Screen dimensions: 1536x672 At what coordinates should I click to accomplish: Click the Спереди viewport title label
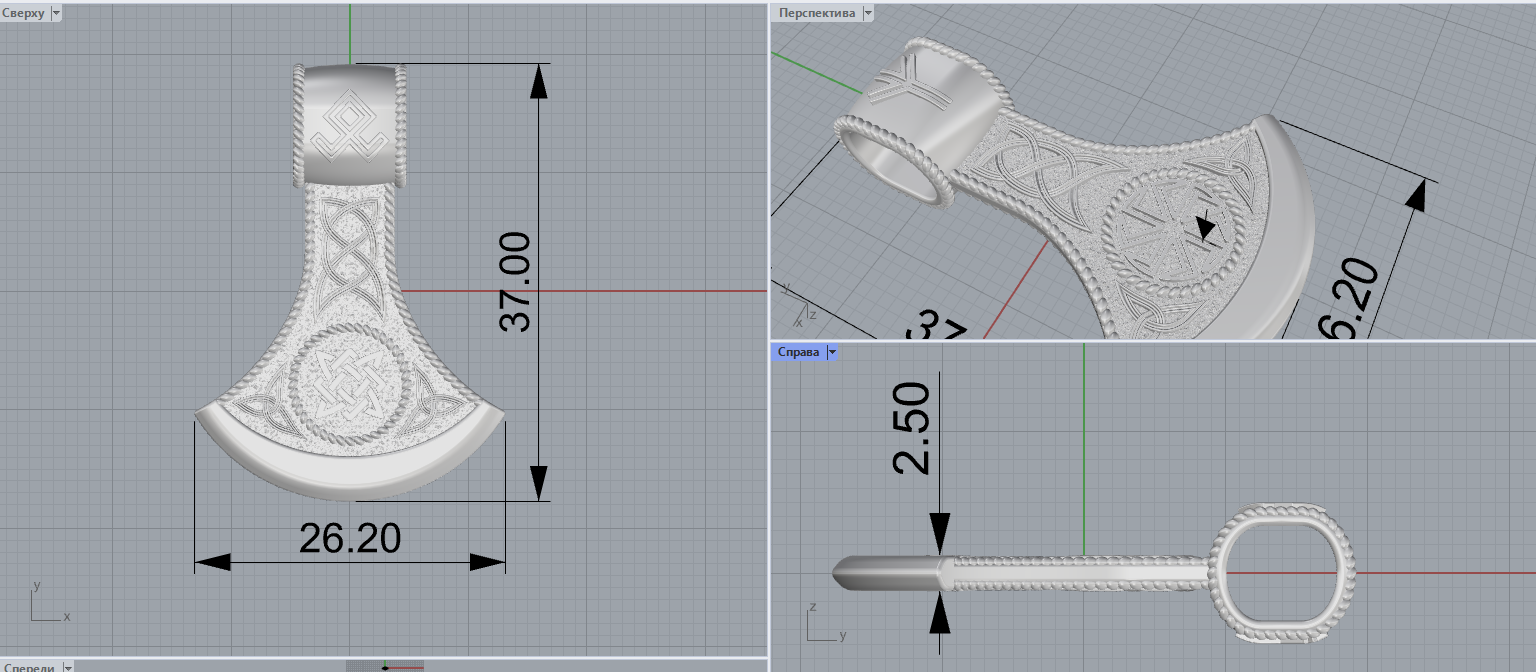point(30,667)
